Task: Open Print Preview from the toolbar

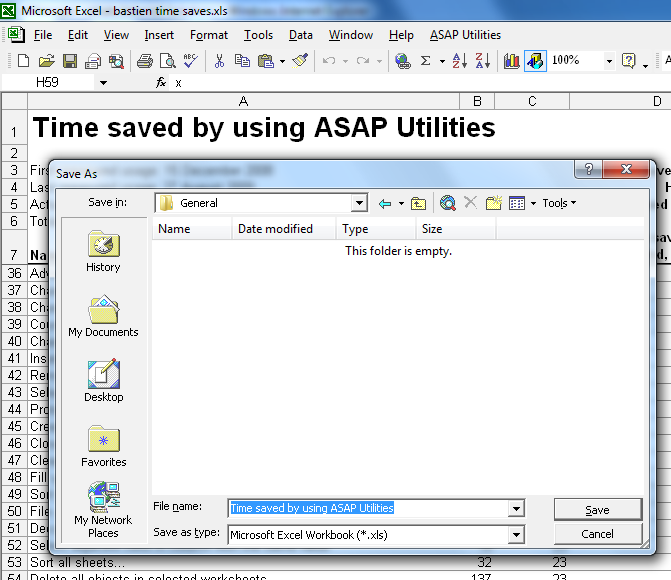Action: pyautogui.click(x=167, y=61)
